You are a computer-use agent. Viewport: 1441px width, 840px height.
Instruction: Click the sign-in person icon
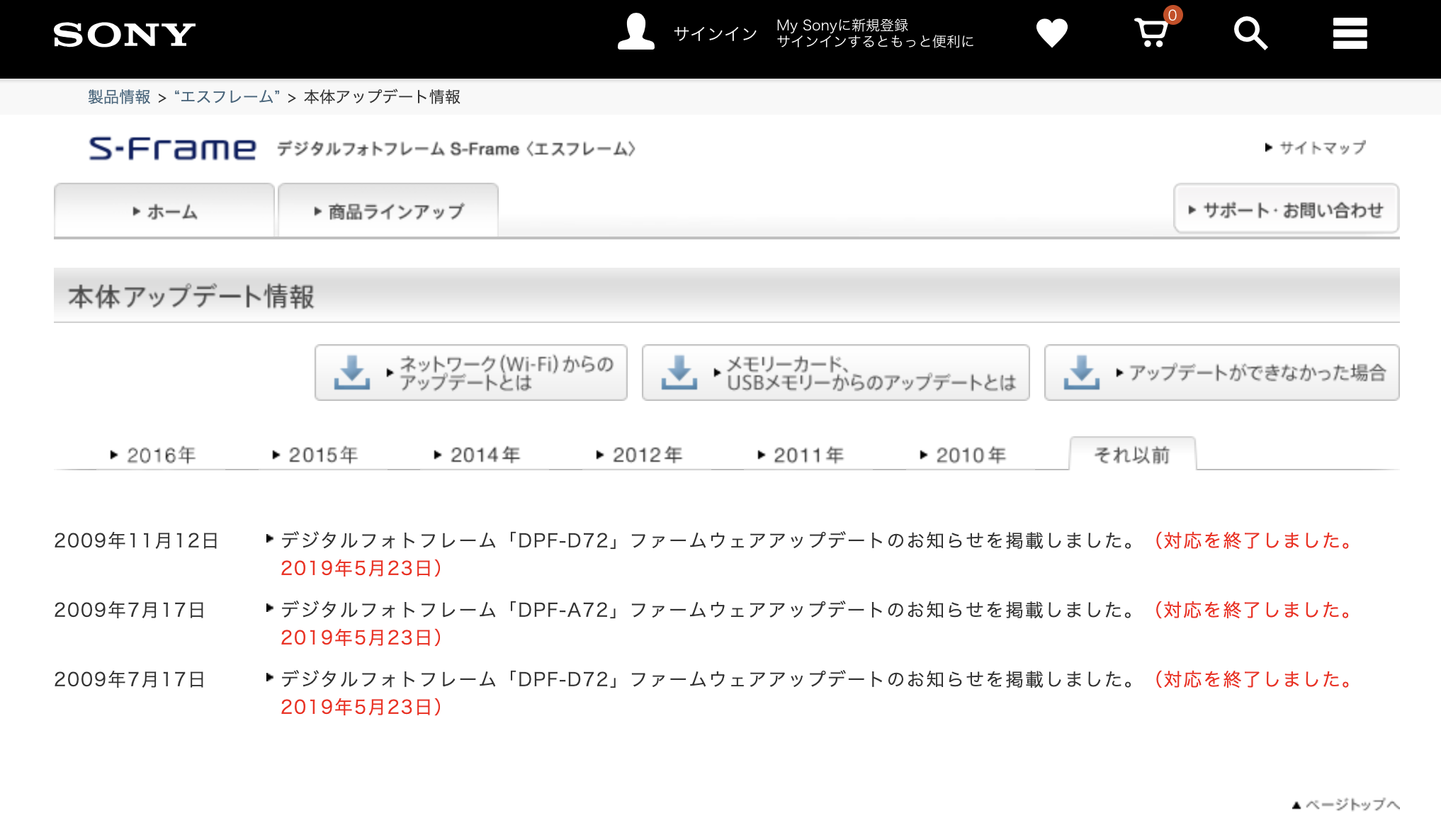pos(635,31)
